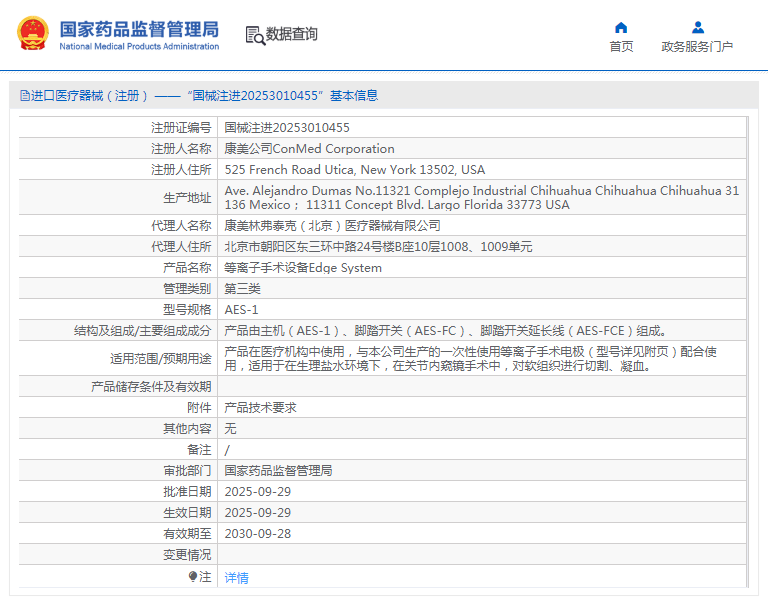Viewport: 768px width, 607px height.
Task: Click the 产品技术要求 attachment cell
Action: click(260, 408)
